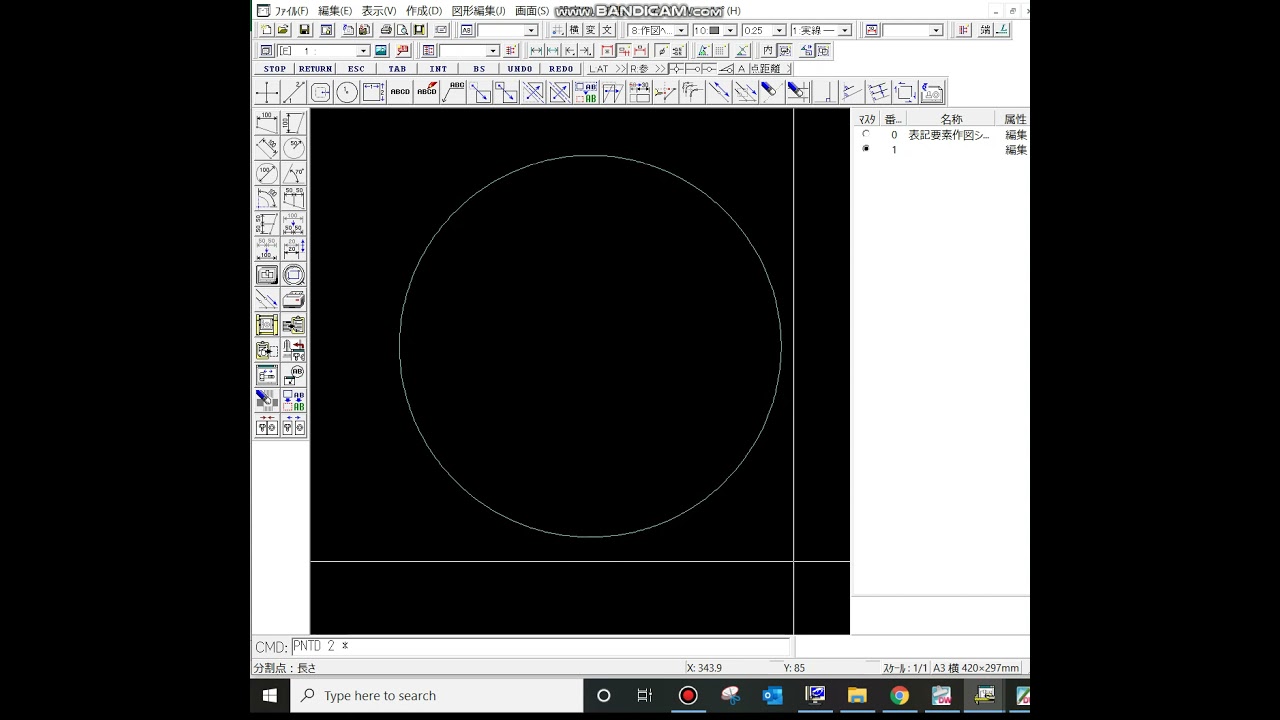
Task: Open the 編集(E) menu
Action: click(335, 11)
